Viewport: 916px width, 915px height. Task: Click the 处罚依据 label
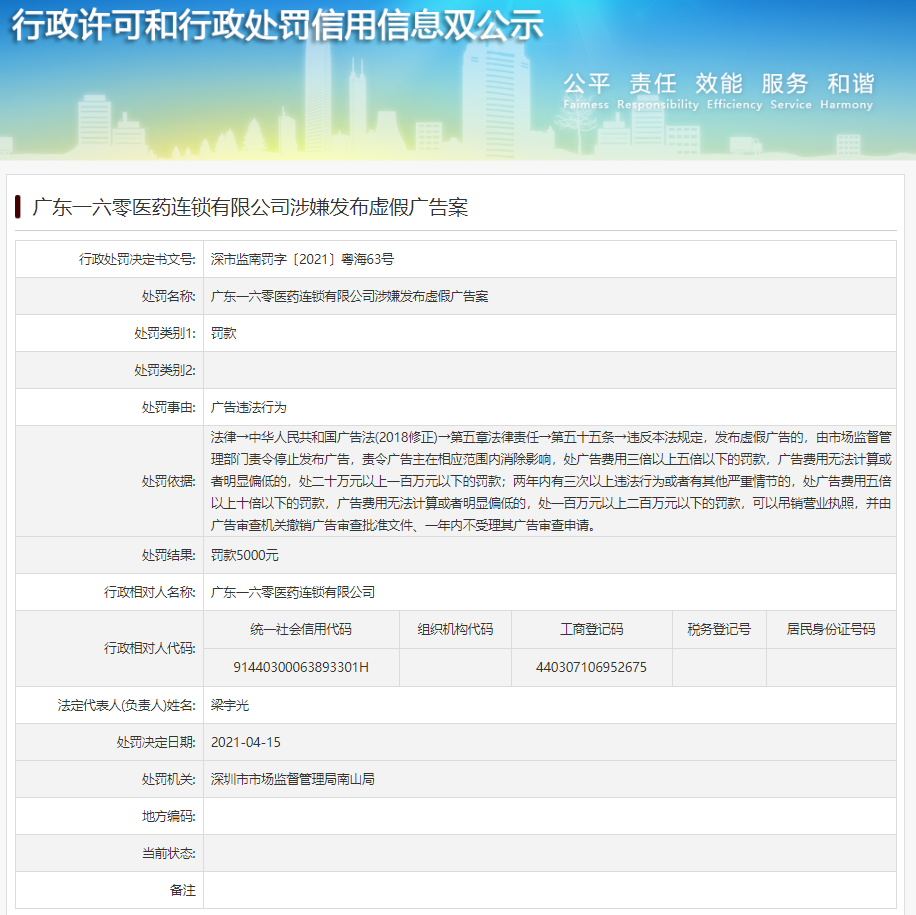click(168, 481)
